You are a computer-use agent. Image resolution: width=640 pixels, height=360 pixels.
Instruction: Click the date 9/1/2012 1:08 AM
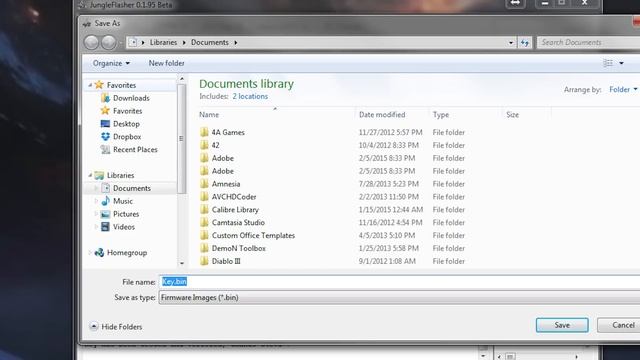tap(387, 261)
